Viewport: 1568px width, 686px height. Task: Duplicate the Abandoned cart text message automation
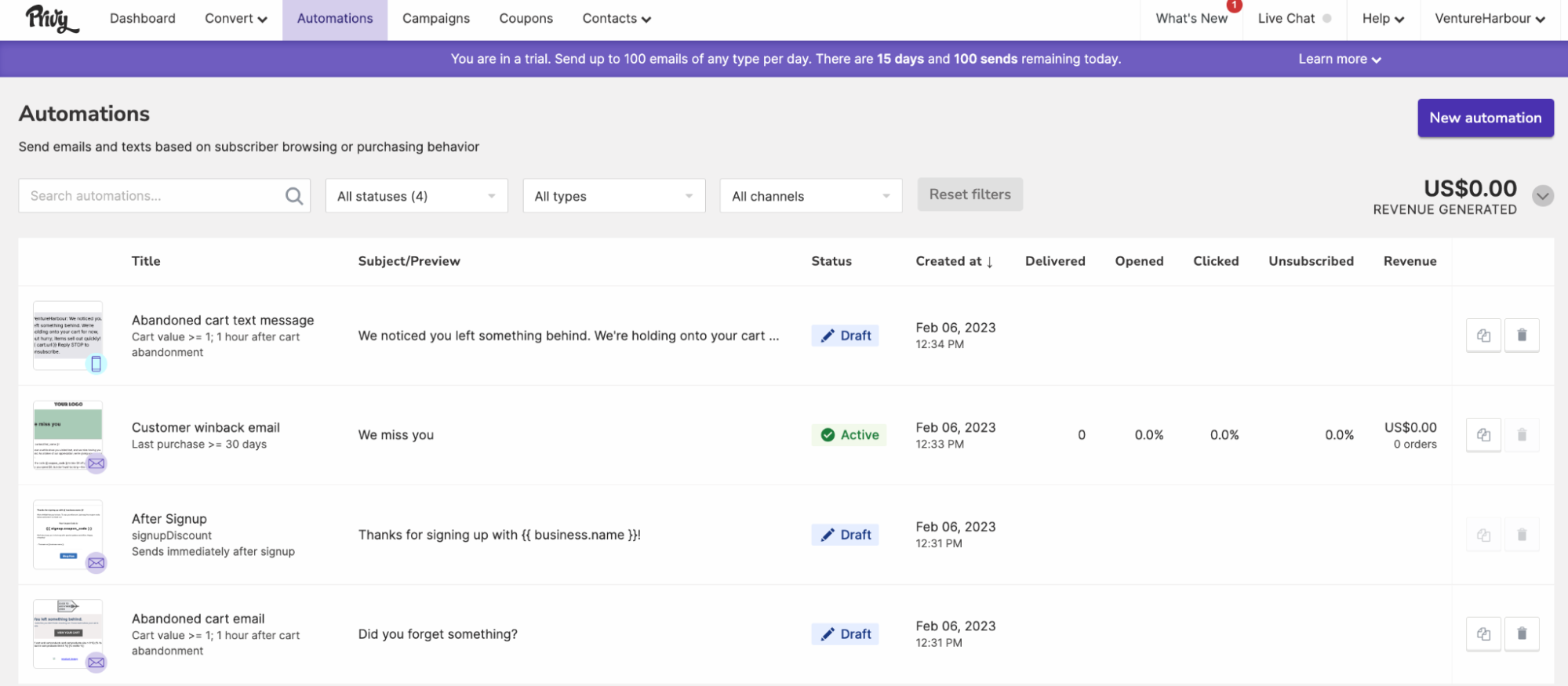tap(1483, 336)
